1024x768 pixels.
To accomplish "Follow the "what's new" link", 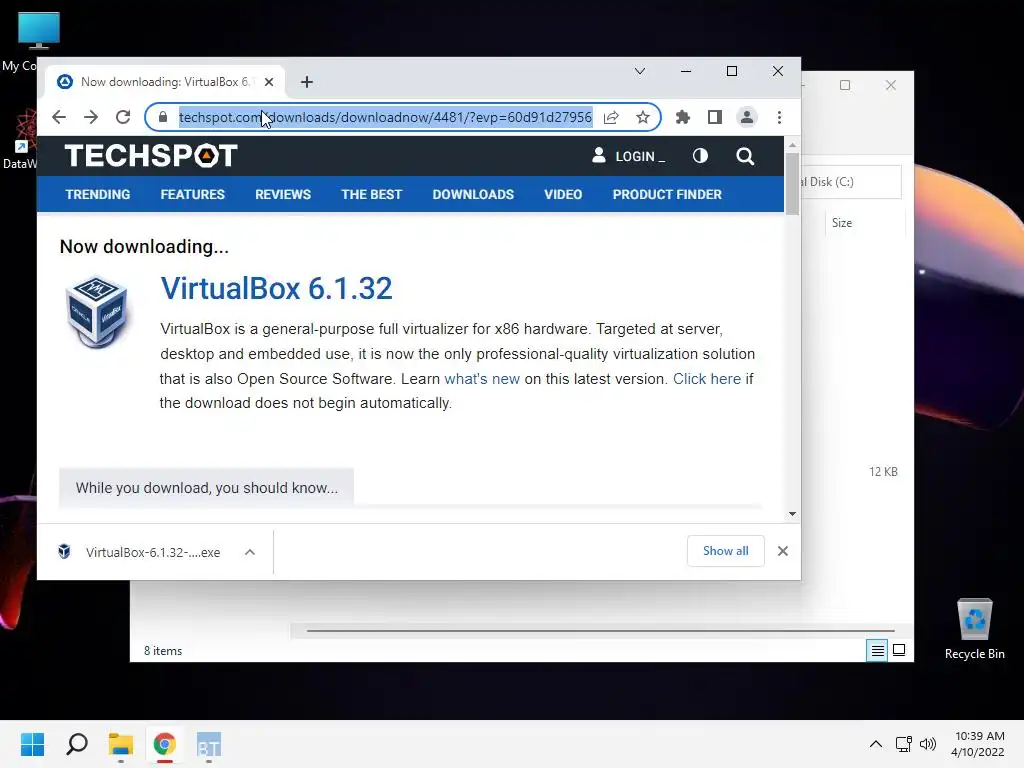I will point(482,379).
